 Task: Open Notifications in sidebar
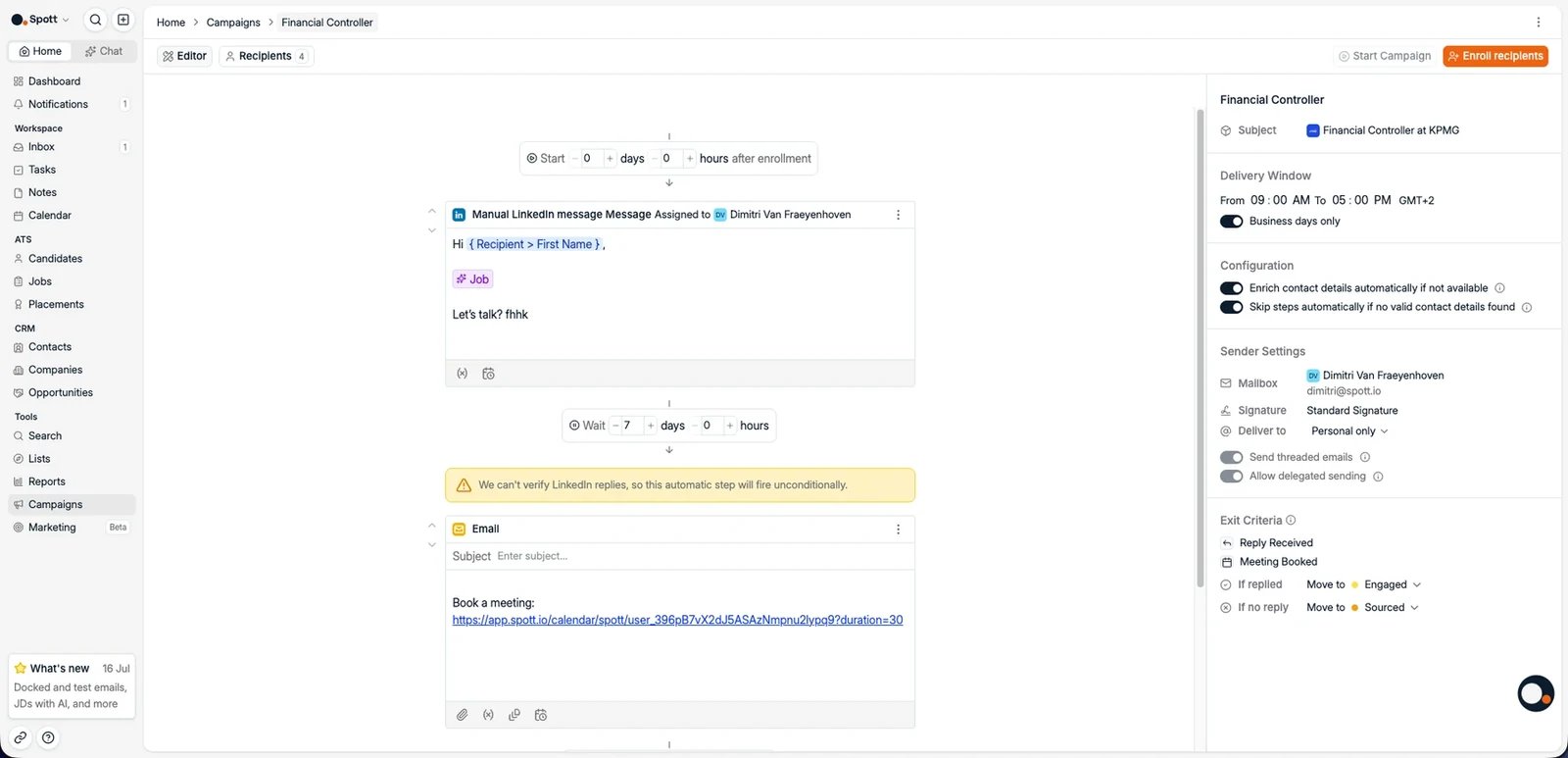[x=72, y=104]
